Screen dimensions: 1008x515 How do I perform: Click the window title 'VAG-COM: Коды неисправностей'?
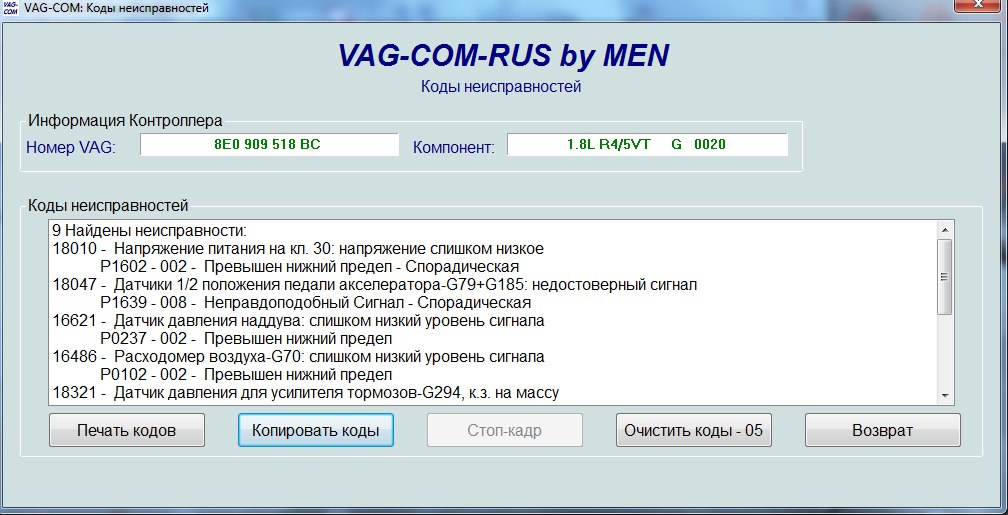tap(116, 8)
